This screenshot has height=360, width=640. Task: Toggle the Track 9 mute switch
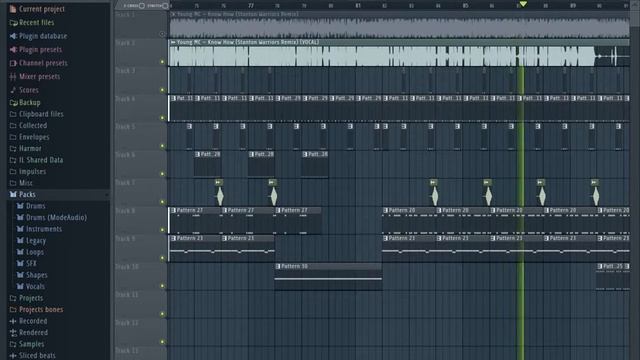[162, 258]
